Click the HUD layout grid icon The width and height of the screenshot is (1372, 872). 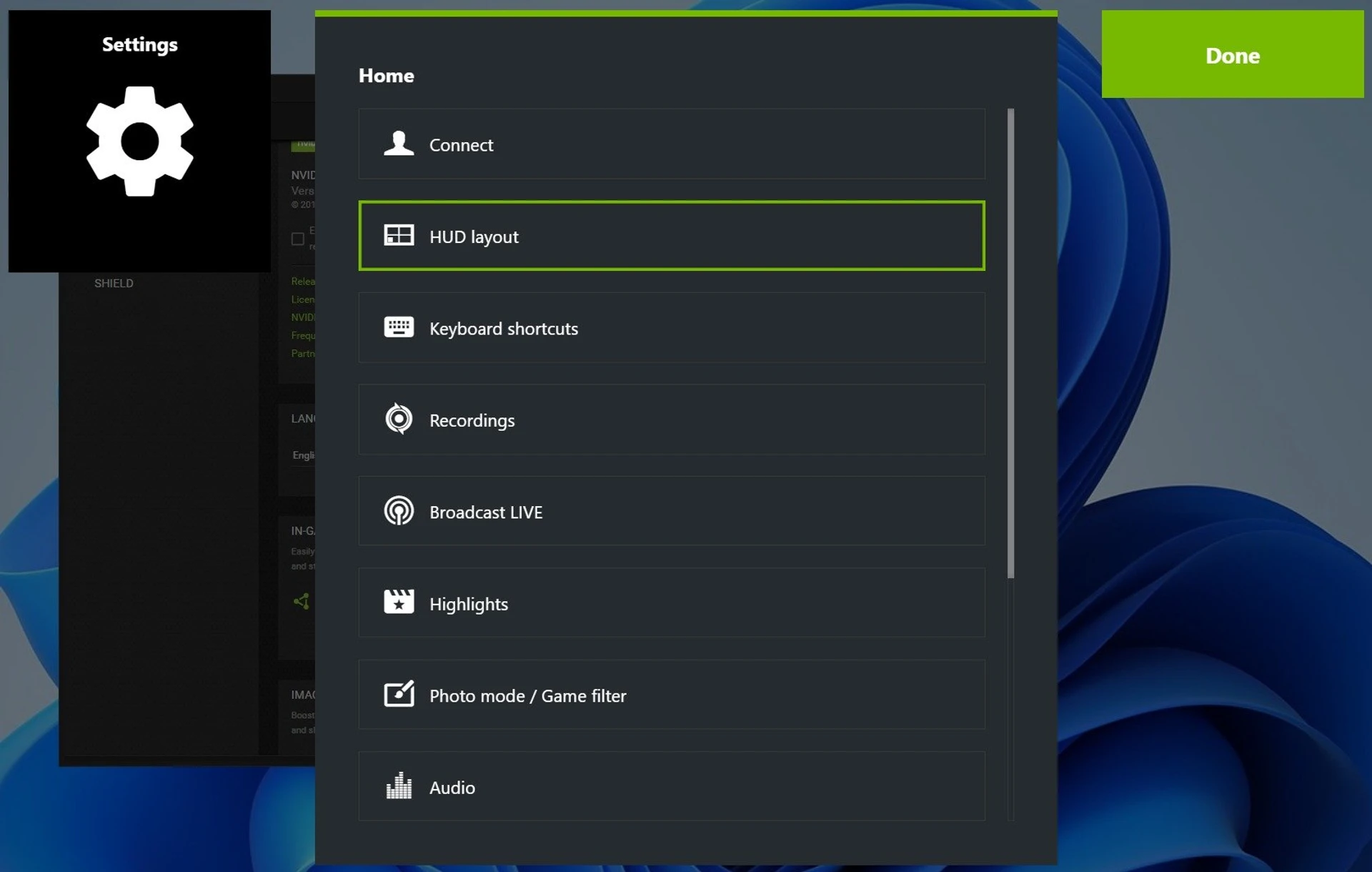pos(399,235)
